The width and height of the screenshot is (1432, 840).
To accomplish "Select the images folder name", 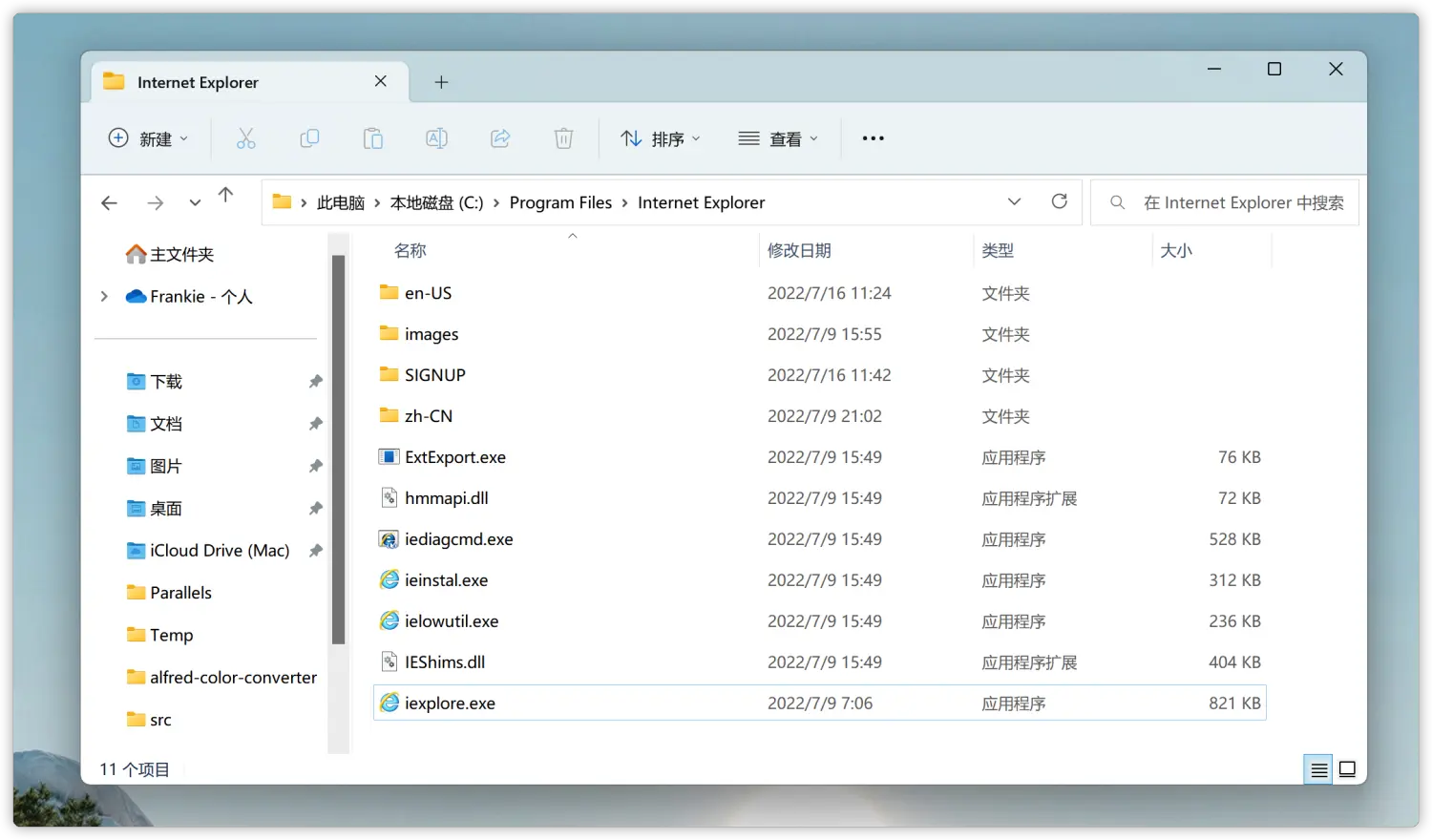I will point(432,334).
